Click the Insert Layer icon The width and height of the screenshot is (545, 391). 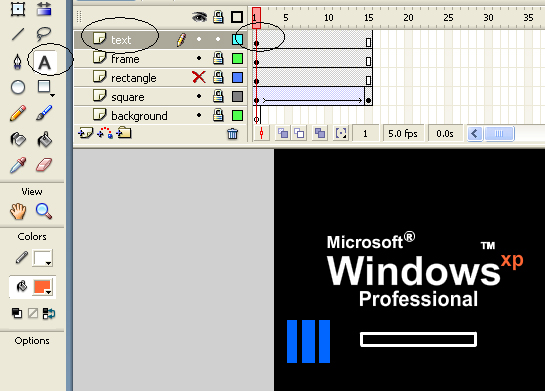(86, 133)
